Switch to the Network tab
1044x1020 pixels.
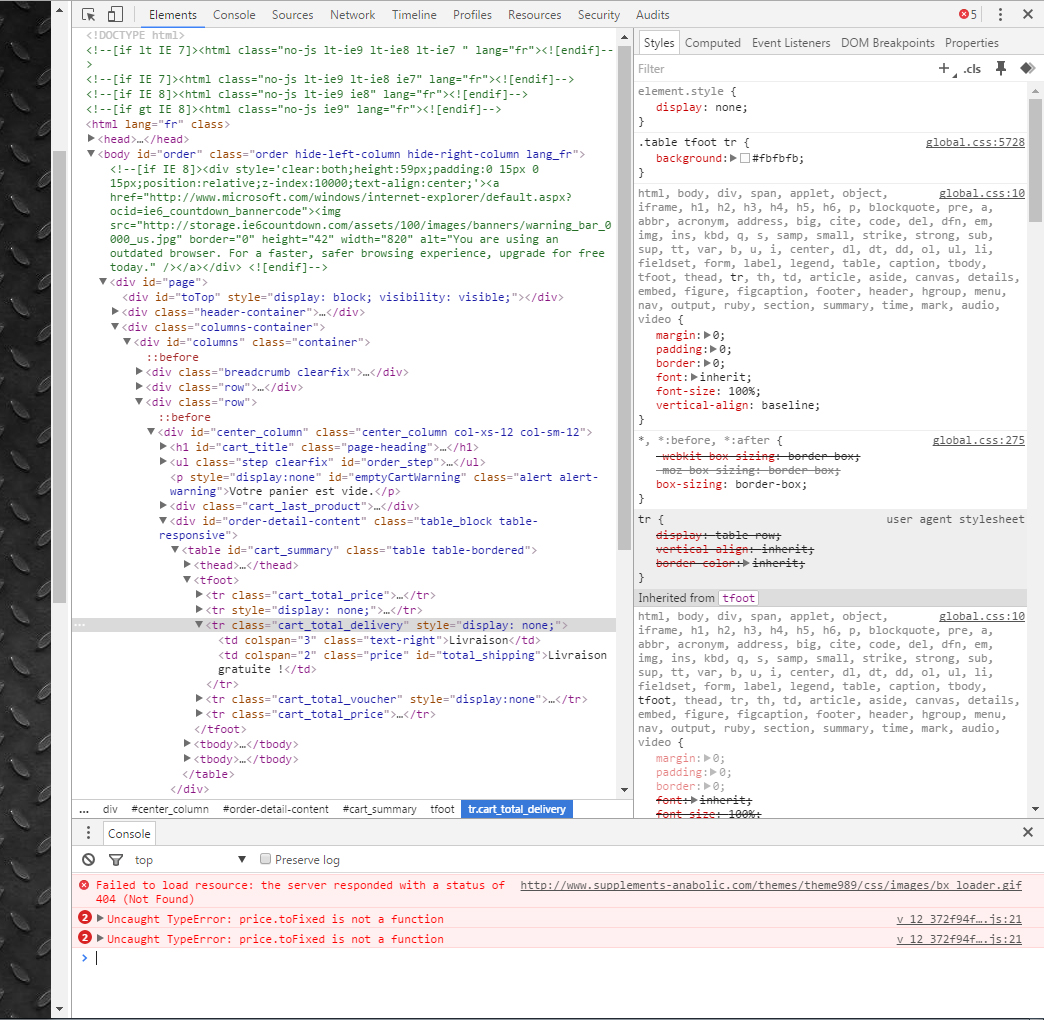[x=352, y=15]
